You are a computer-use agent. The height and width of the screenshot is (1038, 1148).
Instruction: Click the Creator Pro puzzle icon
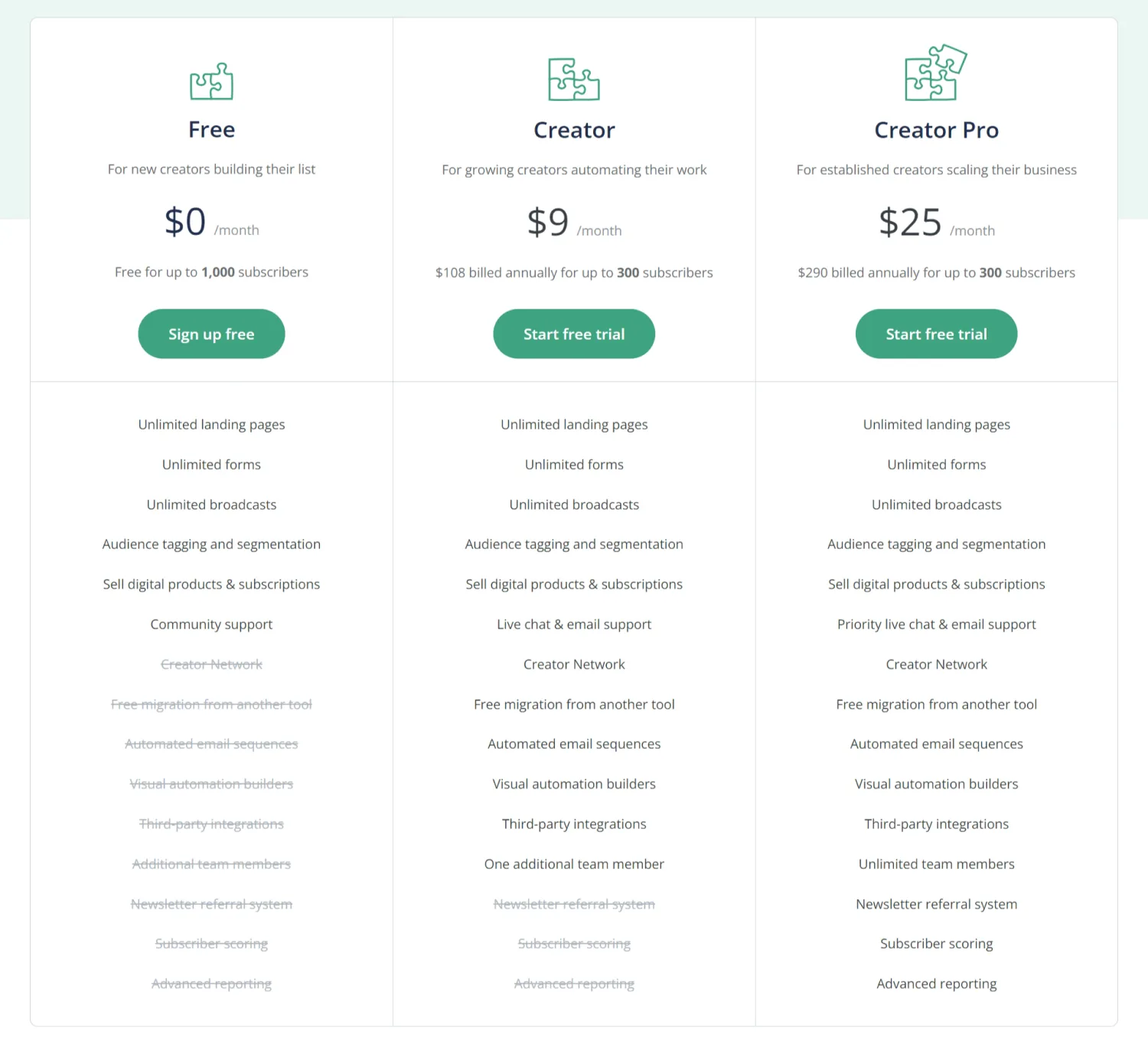[x=936, y=73]
